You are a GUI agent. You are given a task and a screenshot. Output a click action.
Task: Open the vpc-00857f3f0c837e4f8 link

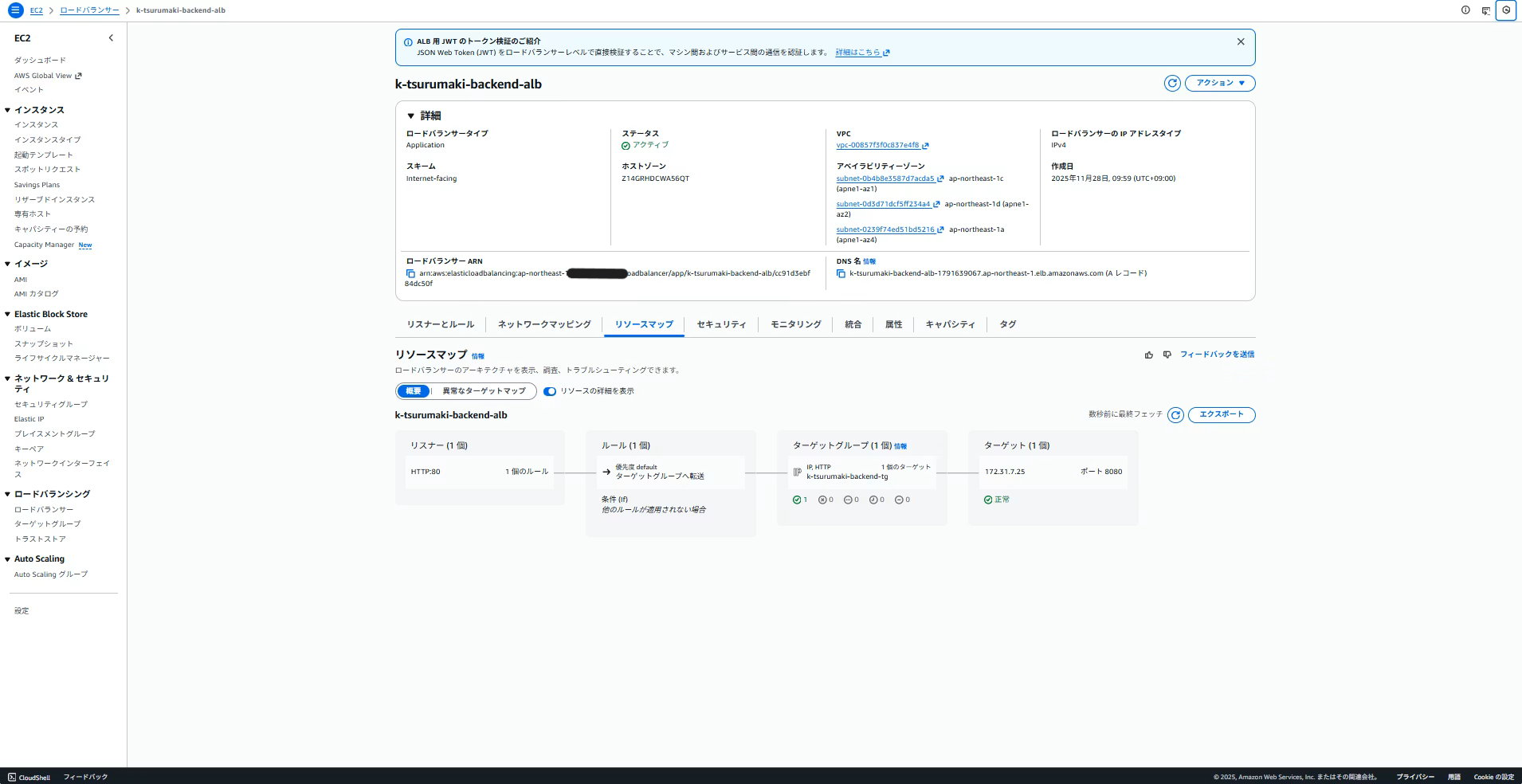[x=877, y=146]
